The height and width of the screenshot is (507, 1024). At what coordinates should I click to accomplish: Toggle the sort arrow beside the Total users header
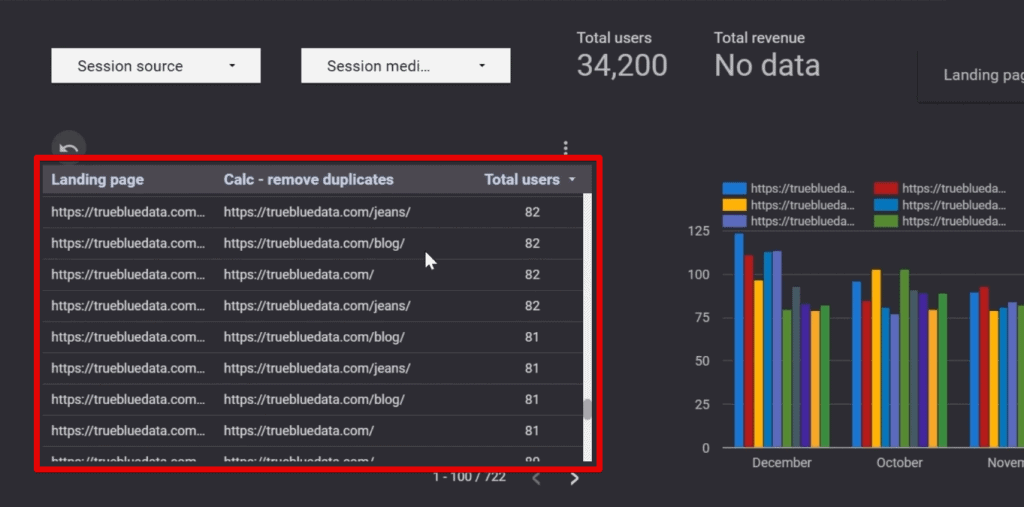click(572, 180)
